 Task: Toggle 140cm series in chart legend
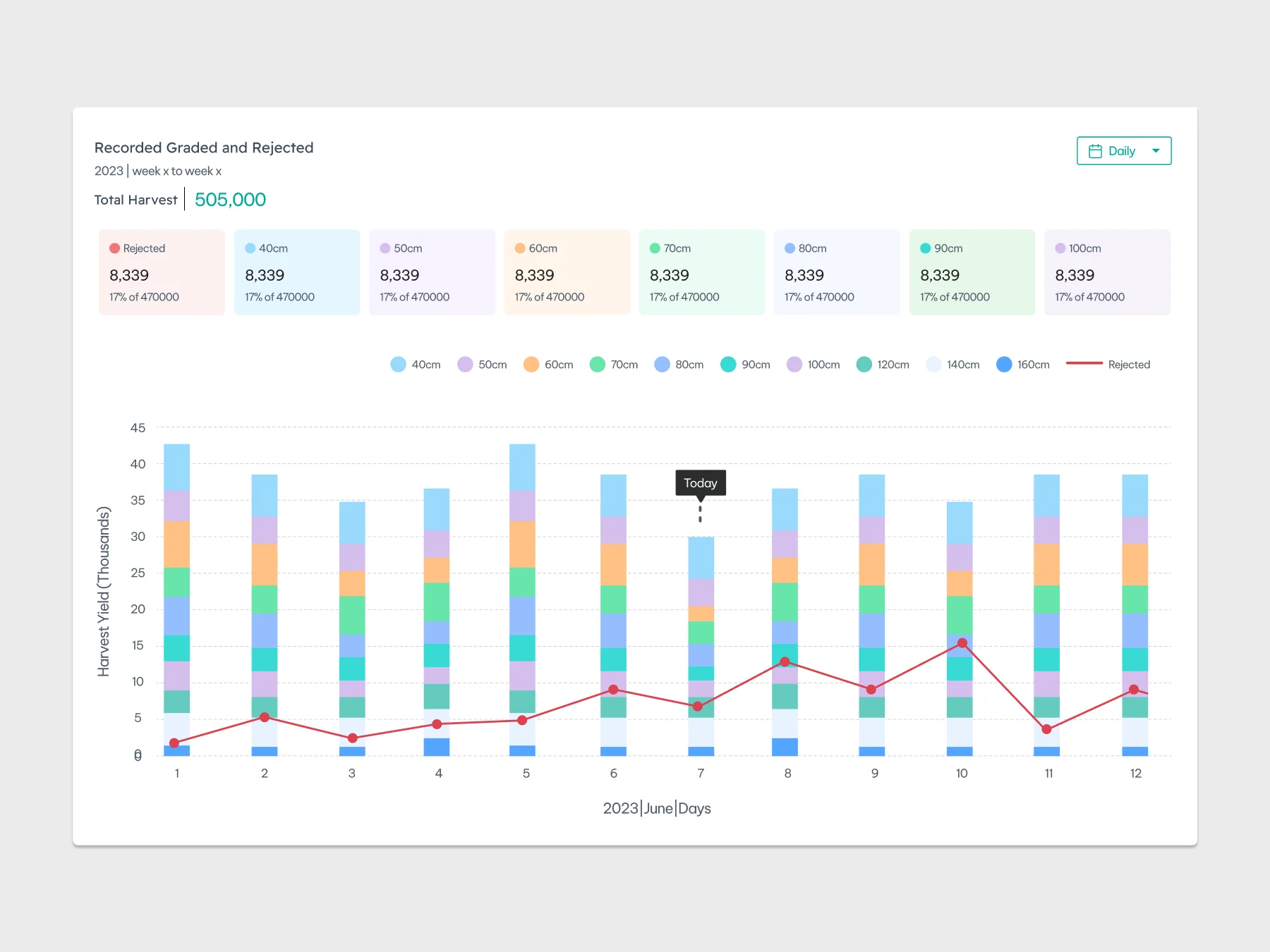[x=953, y=365]
